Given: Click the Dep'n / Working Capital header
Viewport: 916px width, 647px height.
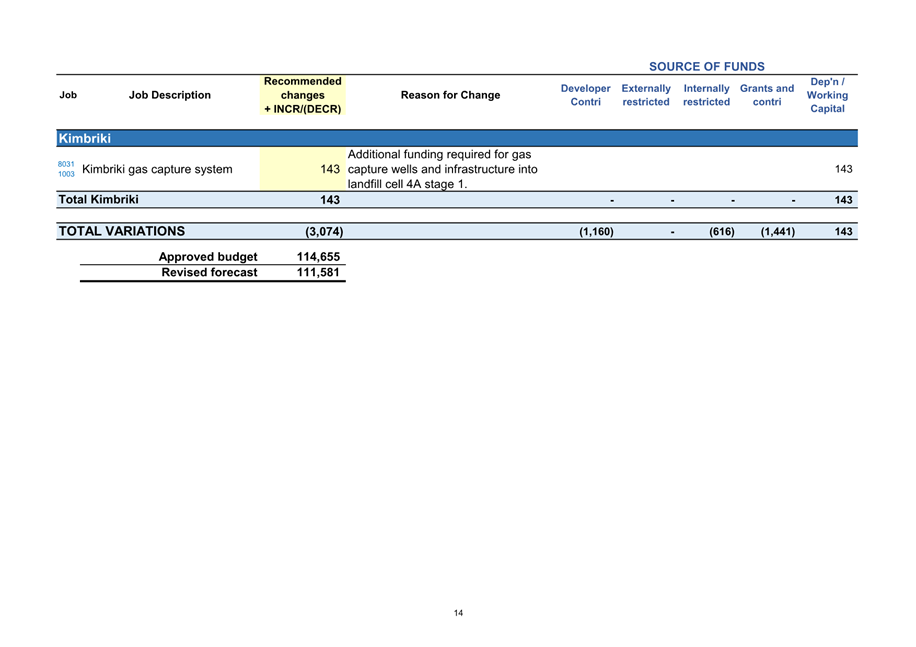Looking at the screenshot, I should [827, 95].
